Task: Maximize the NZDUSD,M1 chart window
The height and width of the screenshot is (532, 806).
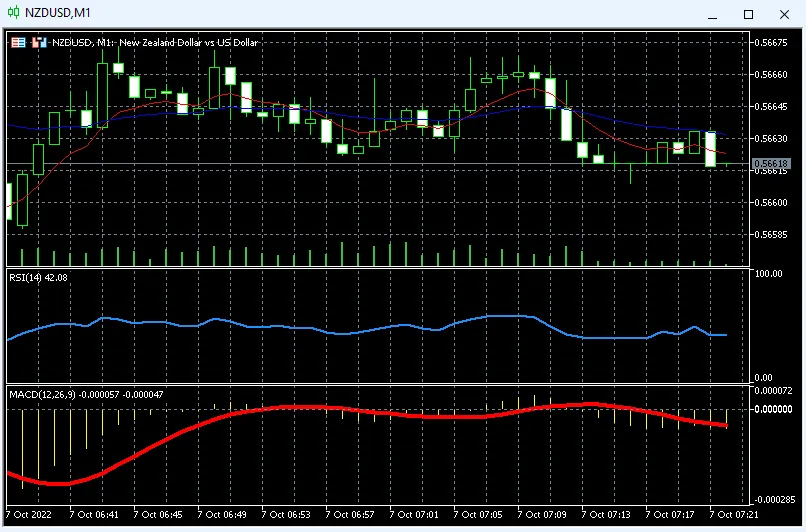Action: 748,14
